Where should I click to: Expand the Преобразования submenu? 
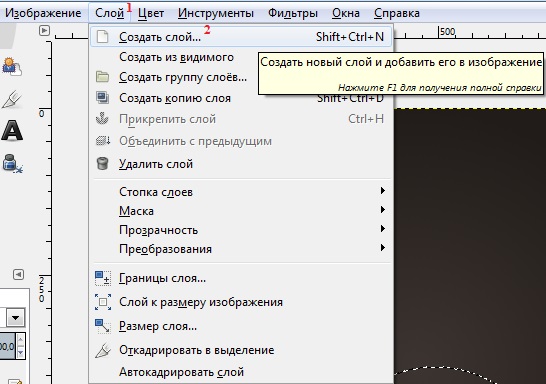[241, 249]
